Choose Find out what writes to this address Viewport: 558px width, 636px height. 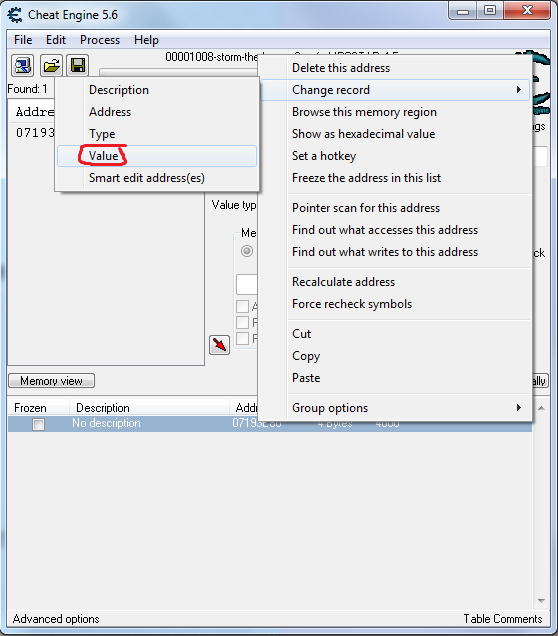395,251
